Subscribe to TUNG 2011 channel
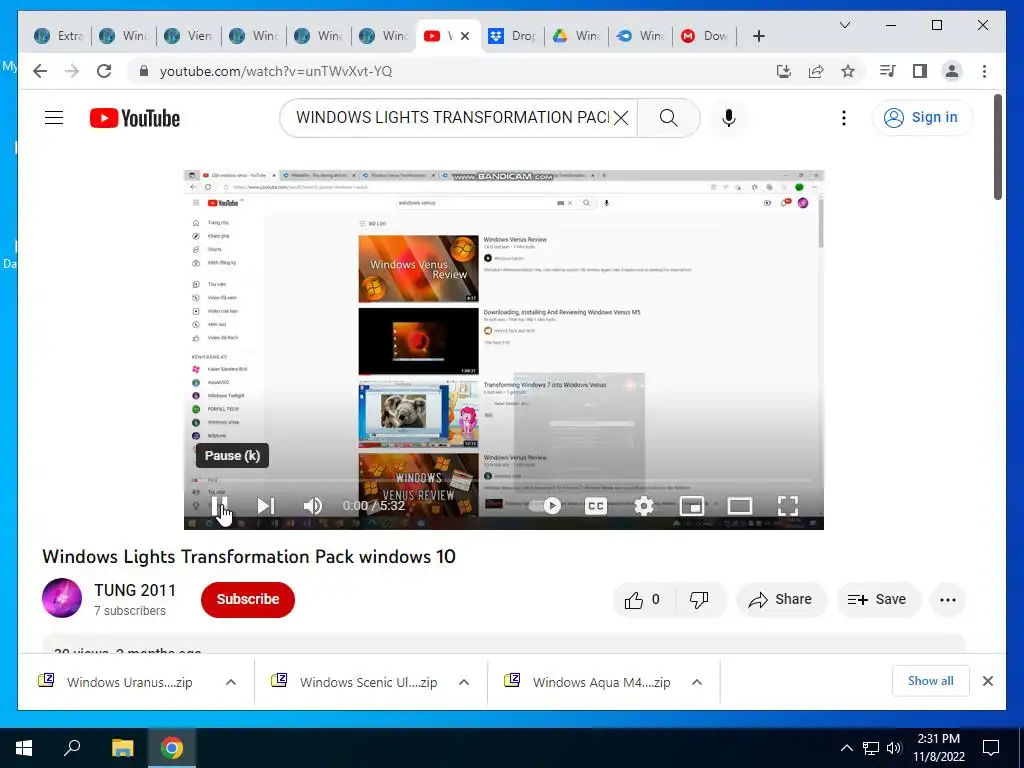The image size is (1024, 768). tap(248, 600)
